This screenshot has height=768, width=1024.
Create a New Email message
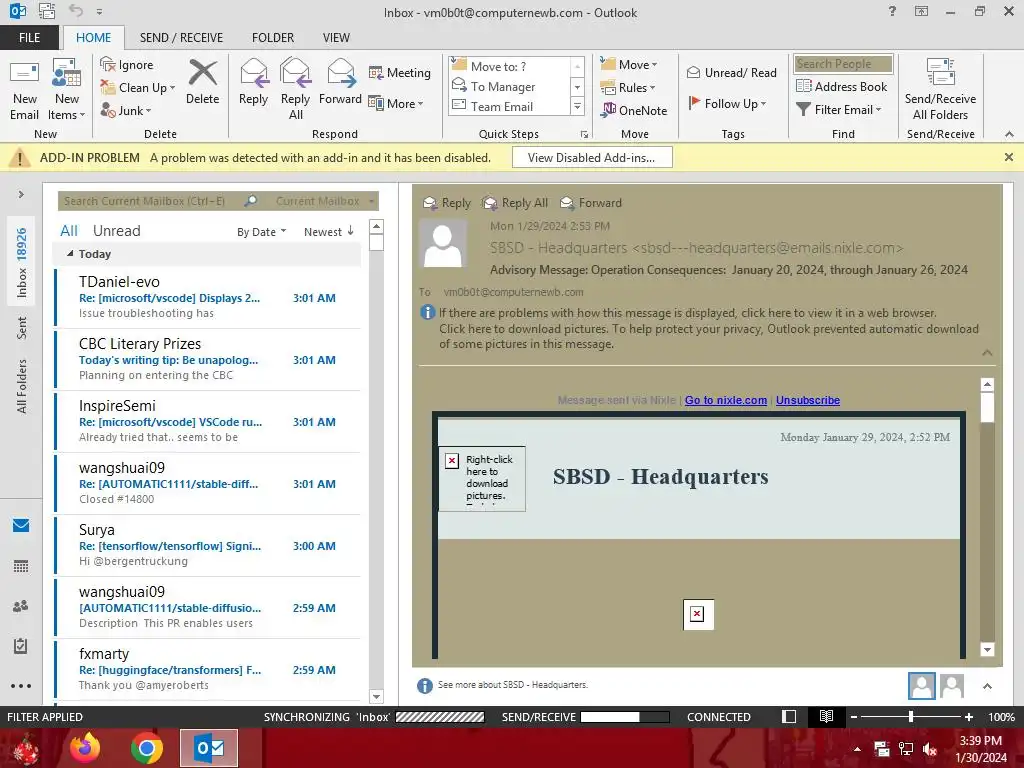[x=24, y=90]
